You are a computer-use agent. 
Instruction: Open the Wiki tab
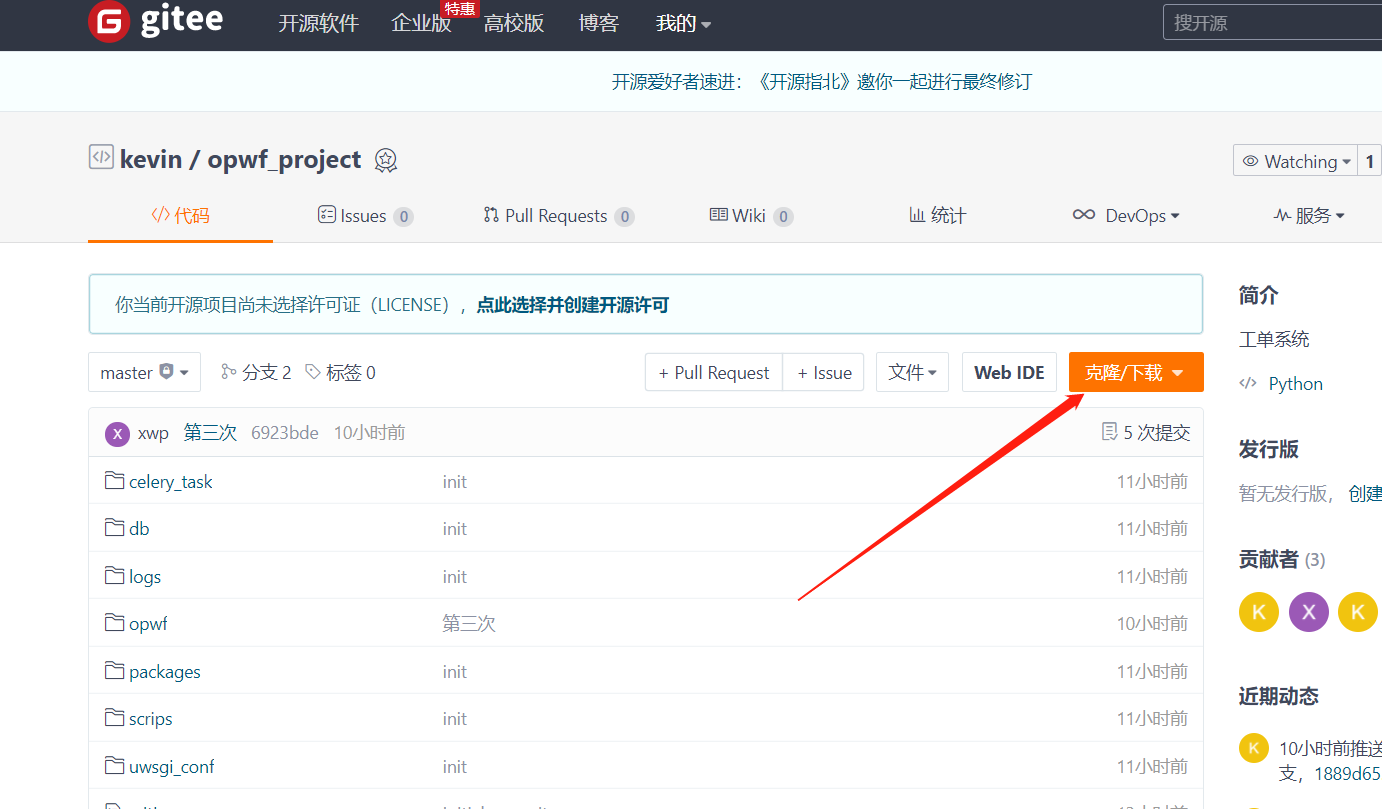click(751, 215)
